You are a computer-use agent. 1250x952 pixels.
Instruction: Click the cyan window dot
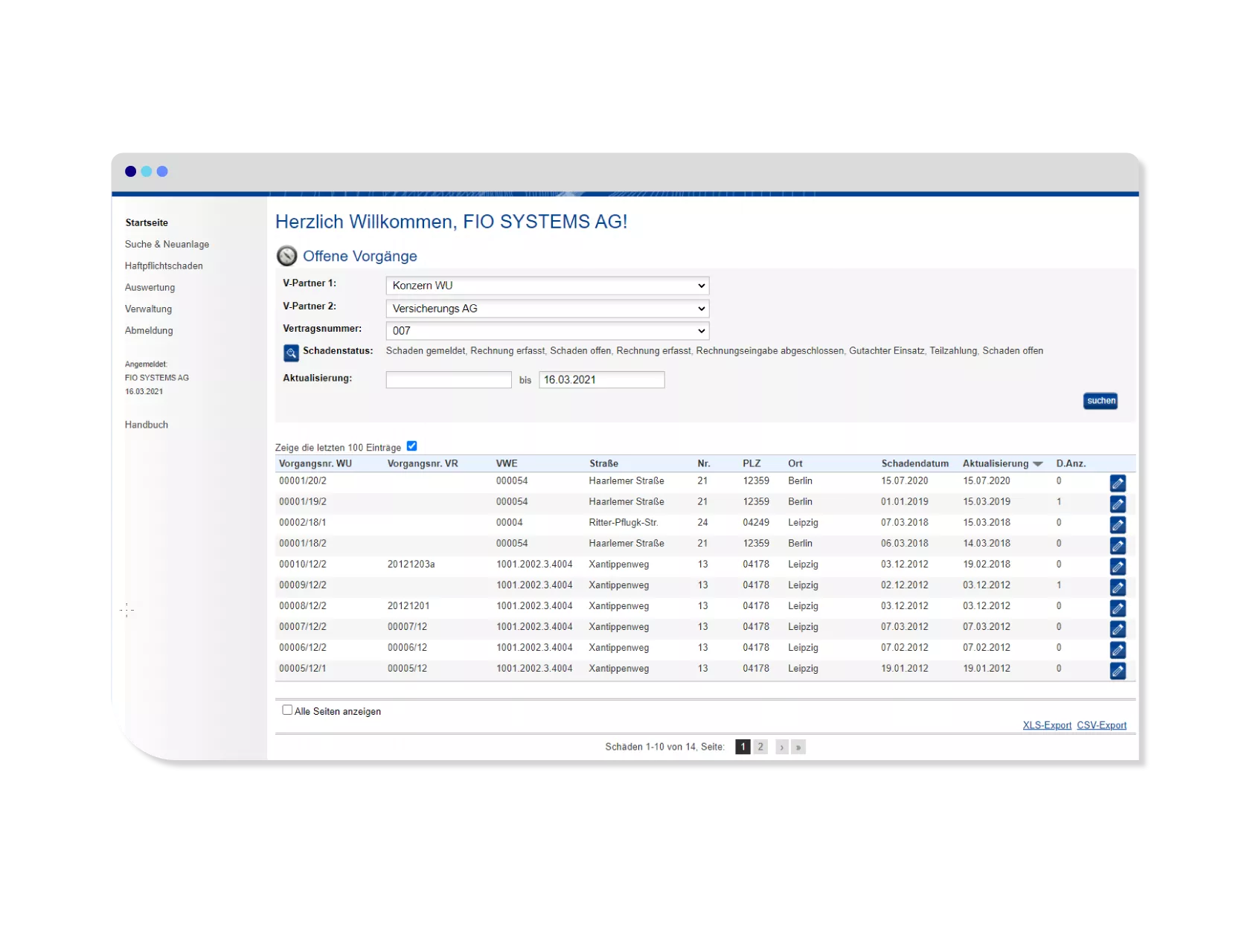(147, 171)
